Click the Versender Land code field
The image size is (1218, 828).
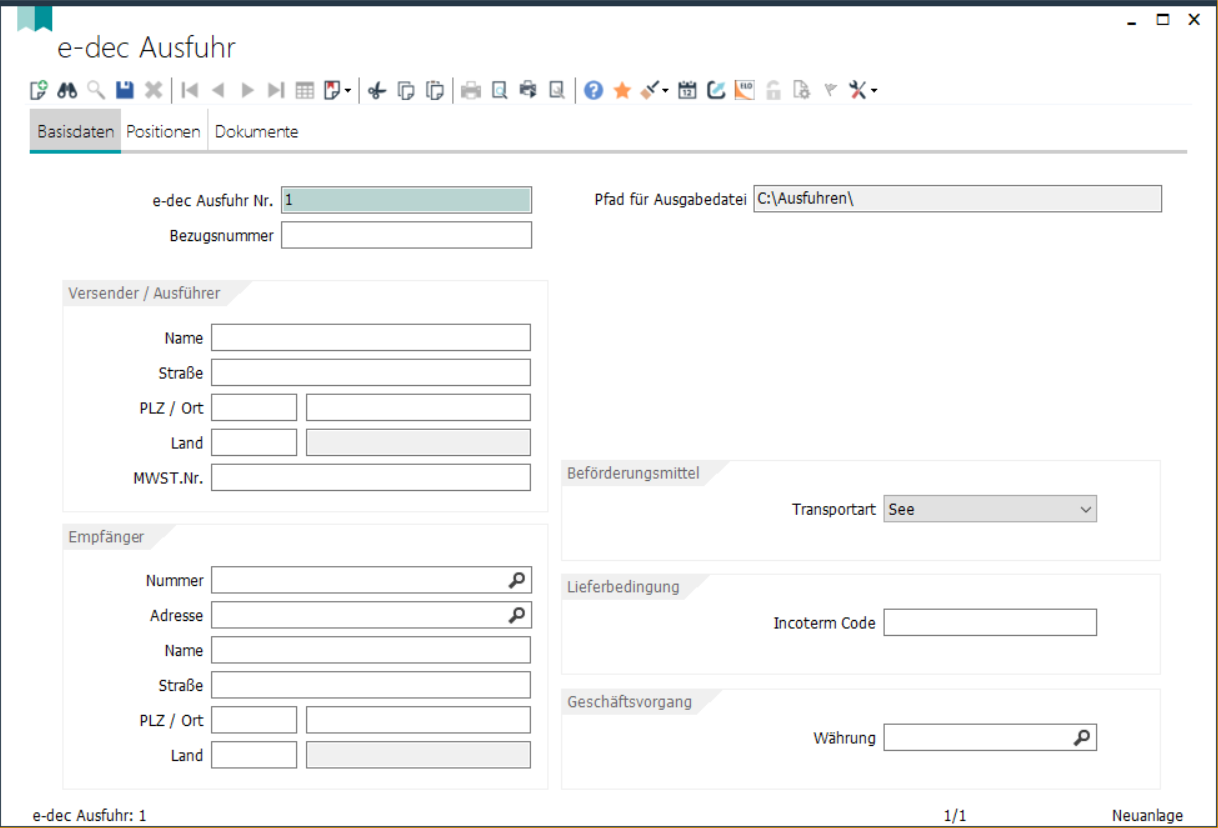coord(254,442)
